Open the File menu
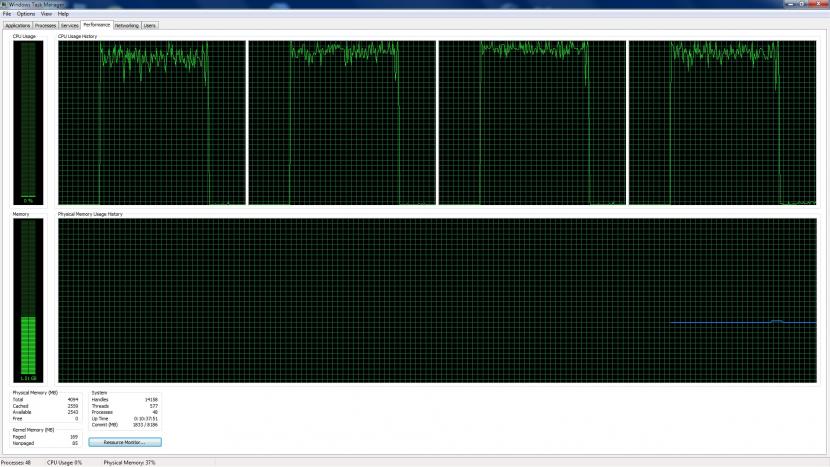The width and height of the screenshot is (830, 467). pyautogui.click(x=7, y=14)
